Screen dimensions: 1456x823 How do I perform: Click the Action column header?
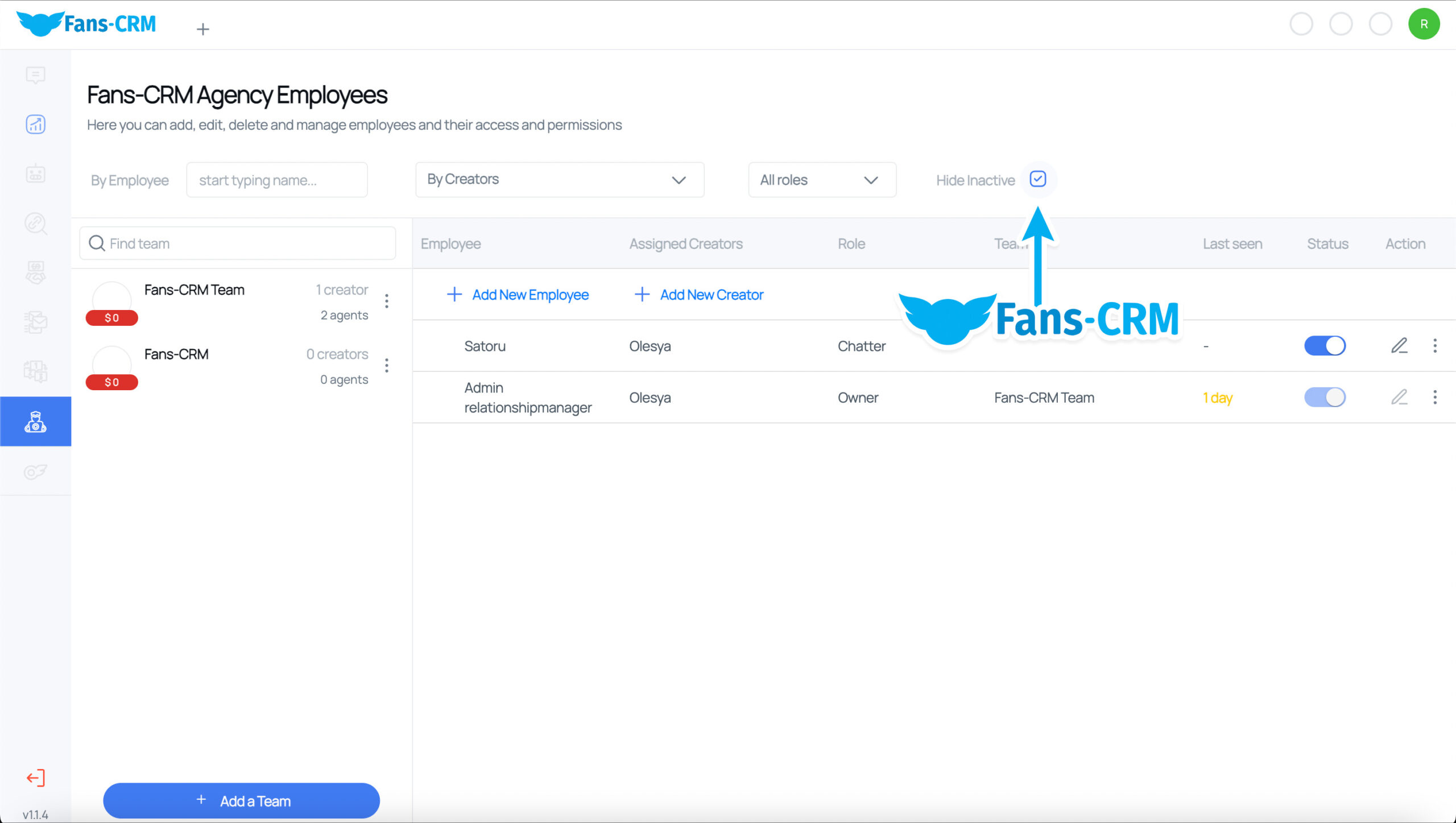(1405, 243)
